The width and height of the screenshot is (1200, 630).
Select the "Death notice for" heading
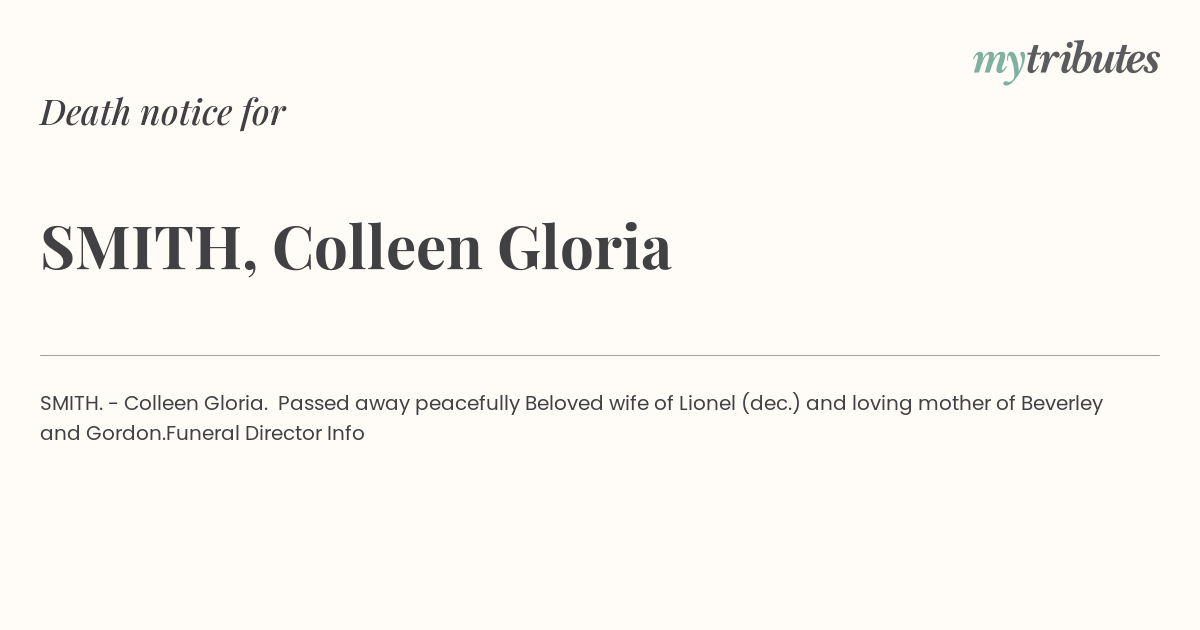(163, 112)
